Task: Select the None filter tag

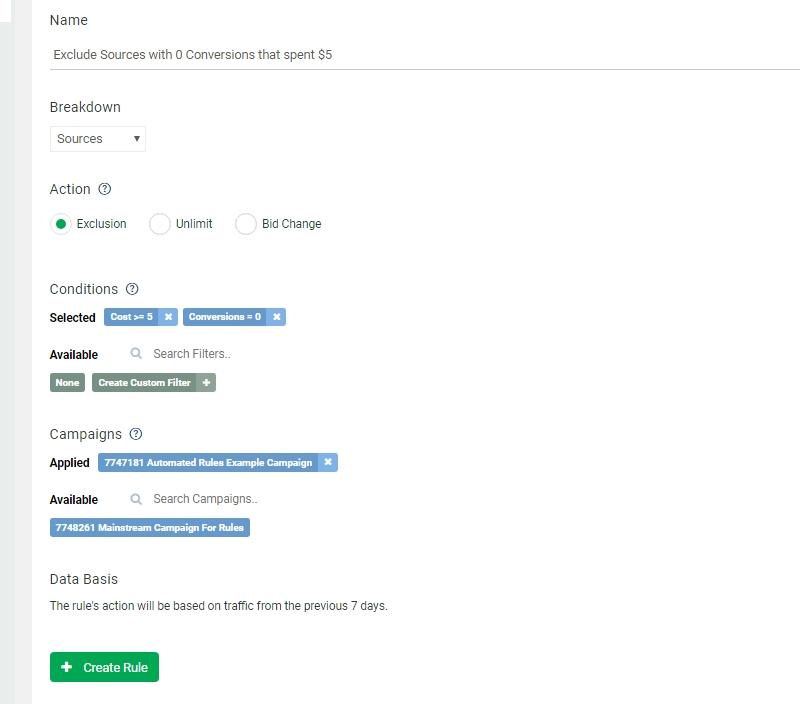Action: click(x=67, y=382)
